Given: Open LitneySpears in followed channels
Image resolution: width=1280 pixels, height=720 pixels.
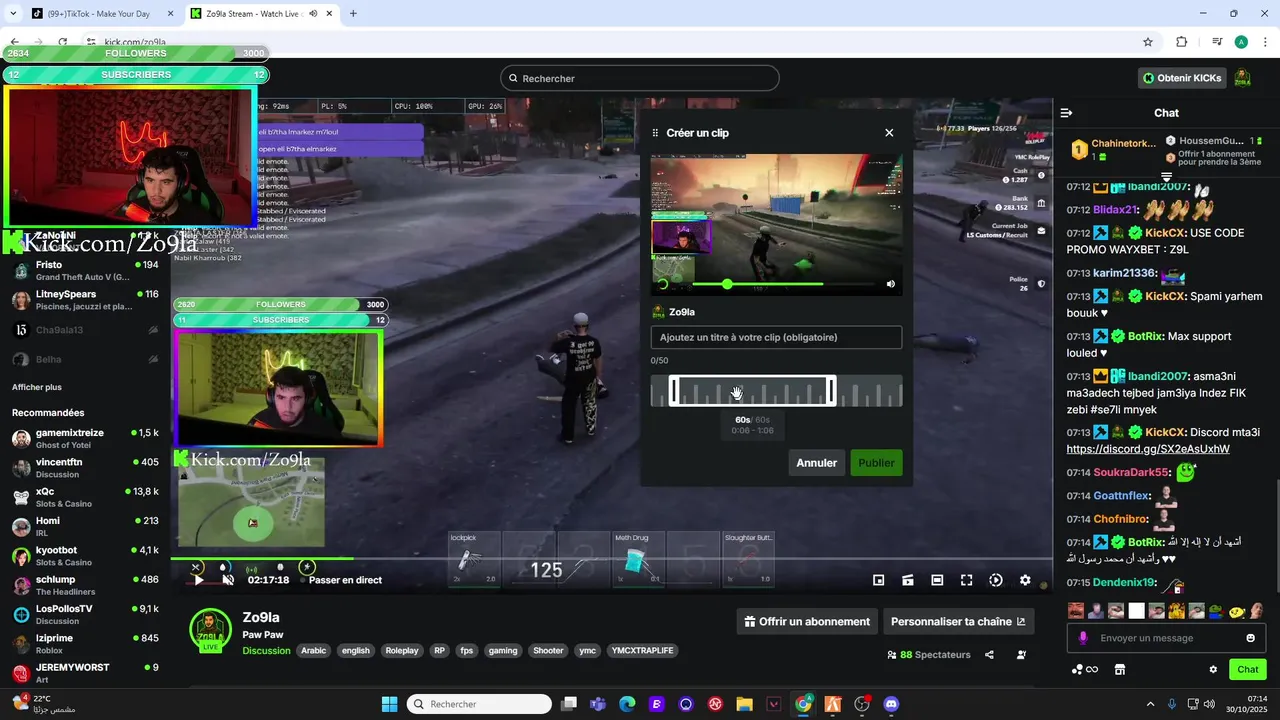Looking at the screenshot, I should tap(85, 300).
